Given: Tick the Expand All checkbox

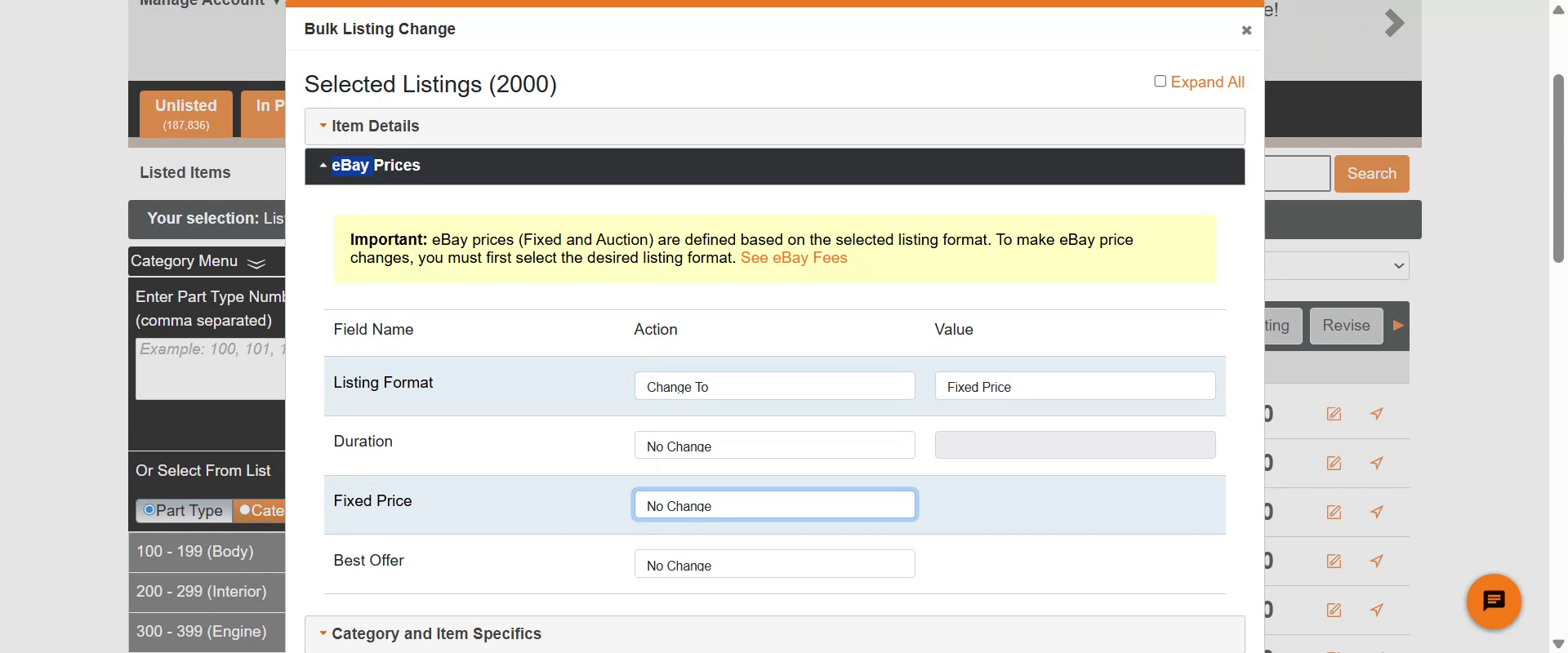Looking at the screenshot, I should (x=1160, y=82).
